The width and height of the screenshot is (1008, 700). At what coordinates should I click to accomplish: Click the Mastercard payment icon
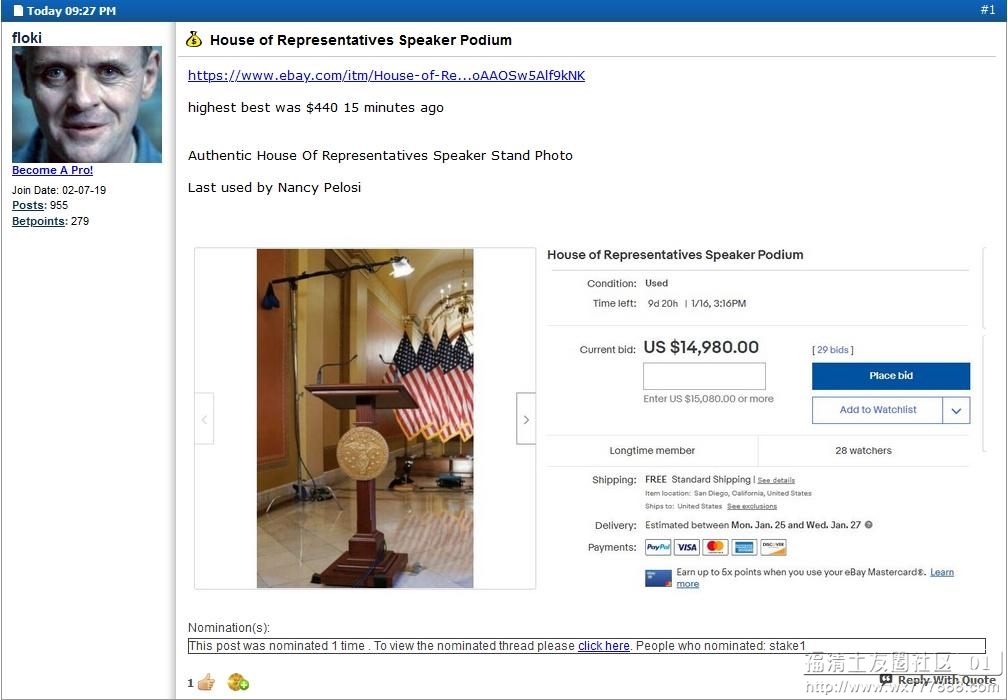tap(715, 547)
